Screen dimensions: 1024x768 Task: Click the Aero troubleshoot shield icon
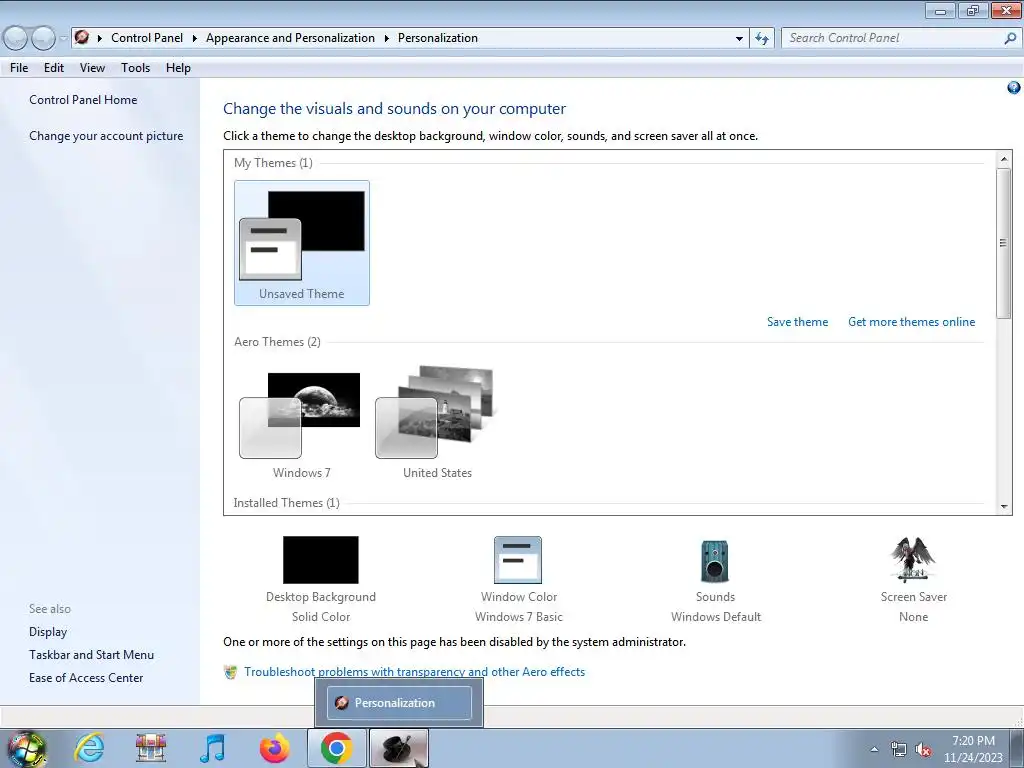[x=230, y=672]
